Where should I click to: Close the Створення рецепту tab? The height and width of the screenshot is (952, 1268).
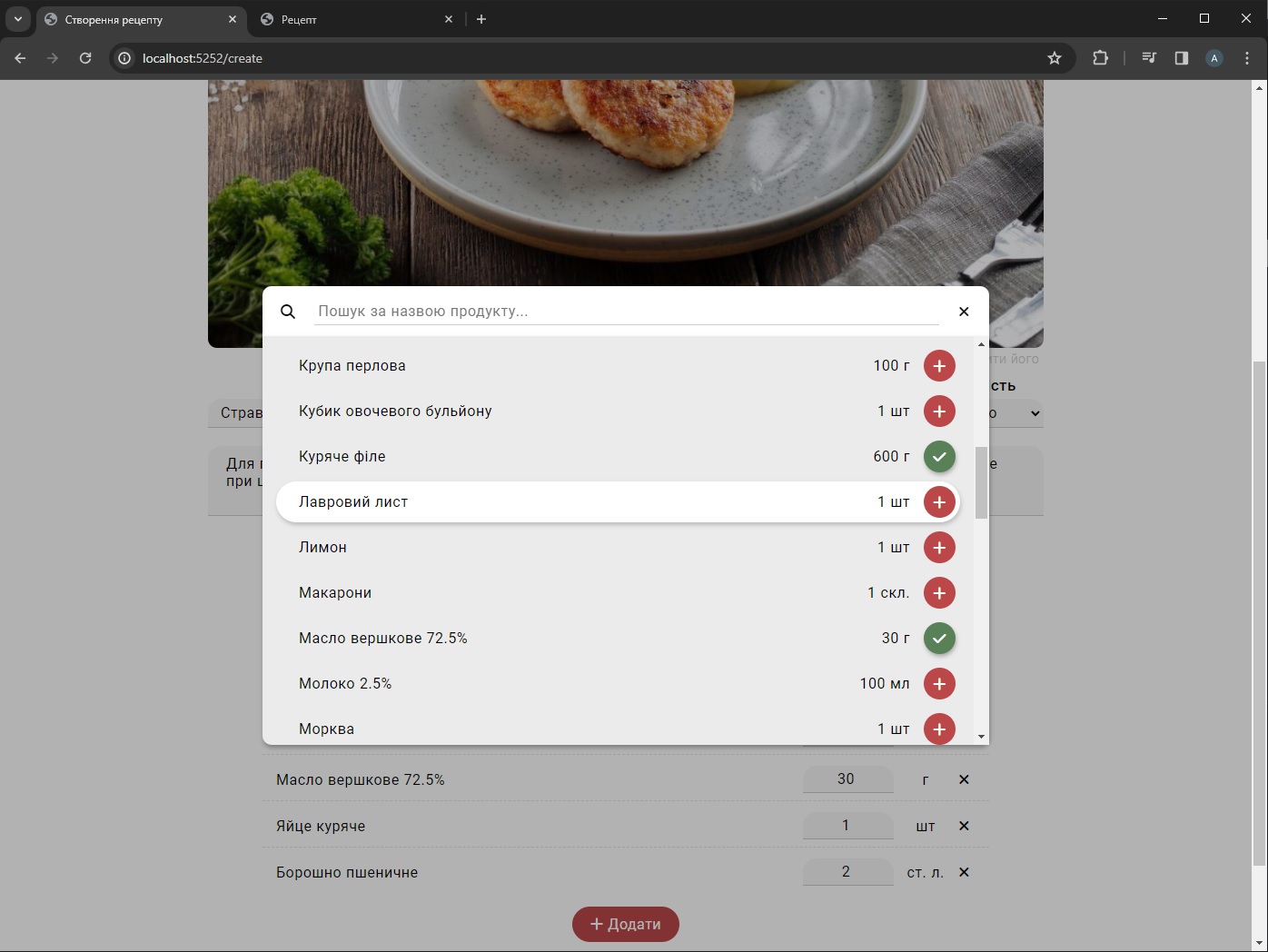(x=233, y=19)
